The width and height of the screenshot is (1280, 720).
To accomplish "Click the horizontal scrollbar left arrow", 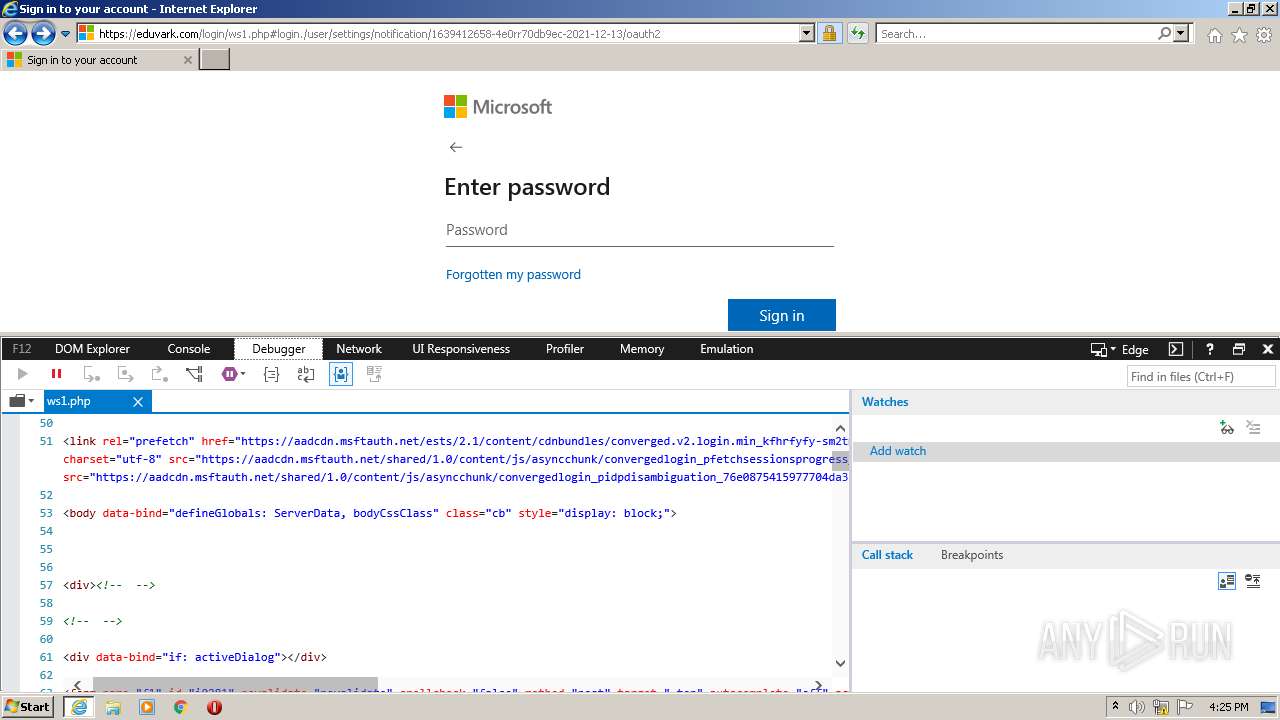I will [78, 685].
